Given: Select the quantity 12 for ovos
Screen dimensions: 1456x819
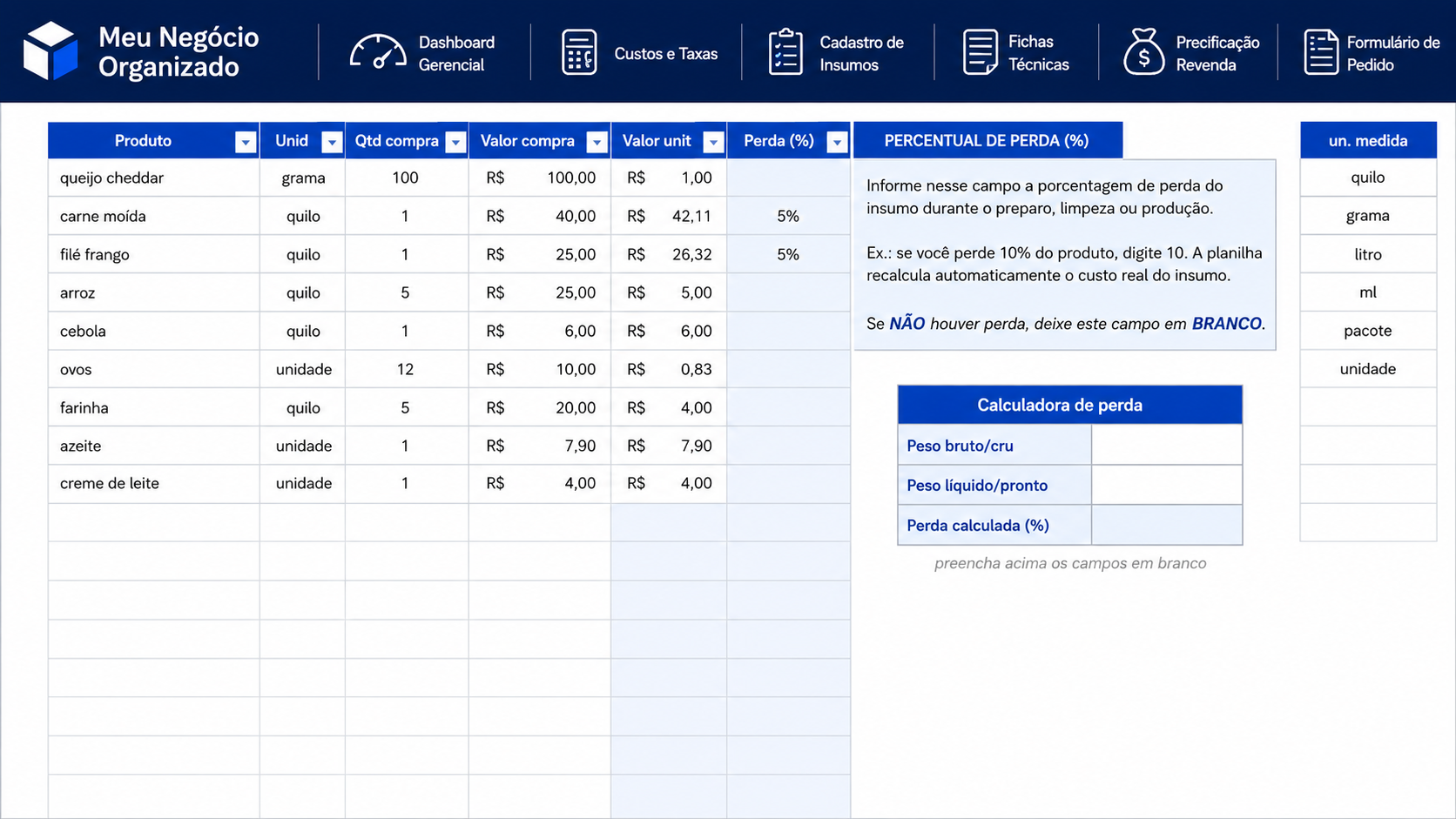Looking at the screenshot, I should click(x=406, y=369).
